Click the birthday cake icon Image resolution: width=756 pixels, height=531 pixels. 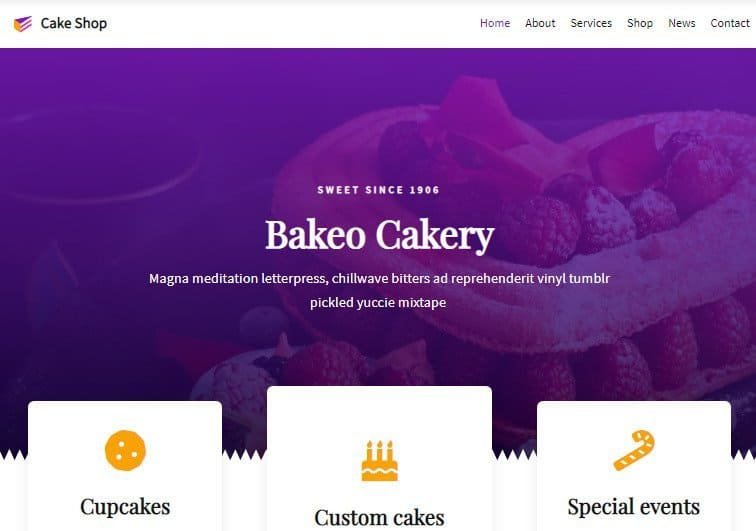point(379,461)
